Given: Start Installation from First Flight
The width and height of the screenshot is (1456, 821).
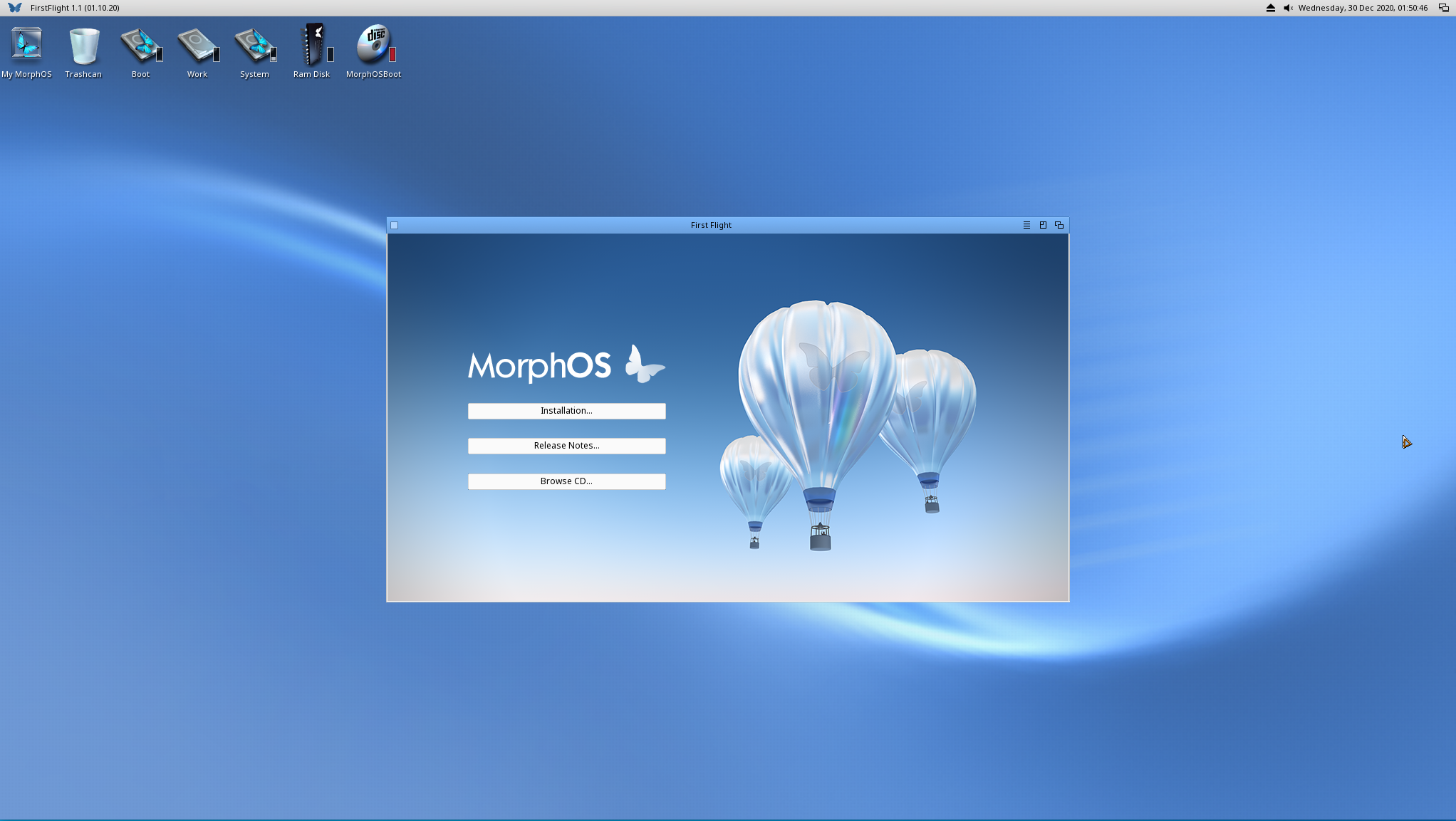Looking at the screenshot, I should (566, 411).
